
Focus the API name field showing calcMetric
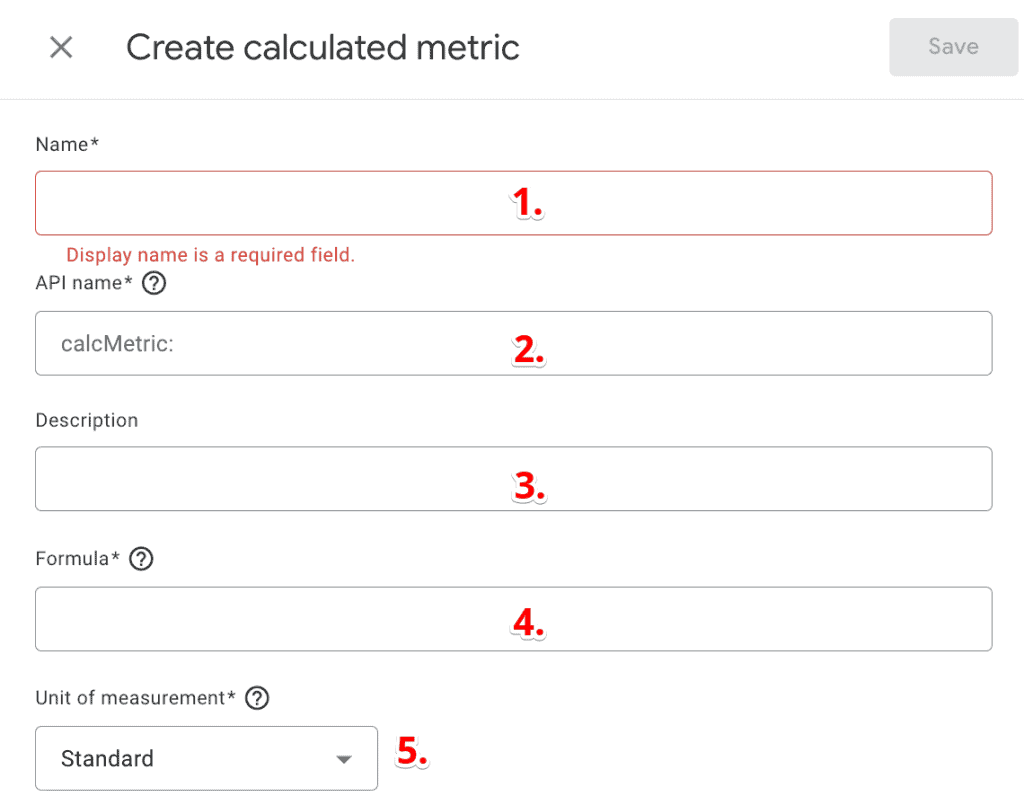[x=513, y=343]
